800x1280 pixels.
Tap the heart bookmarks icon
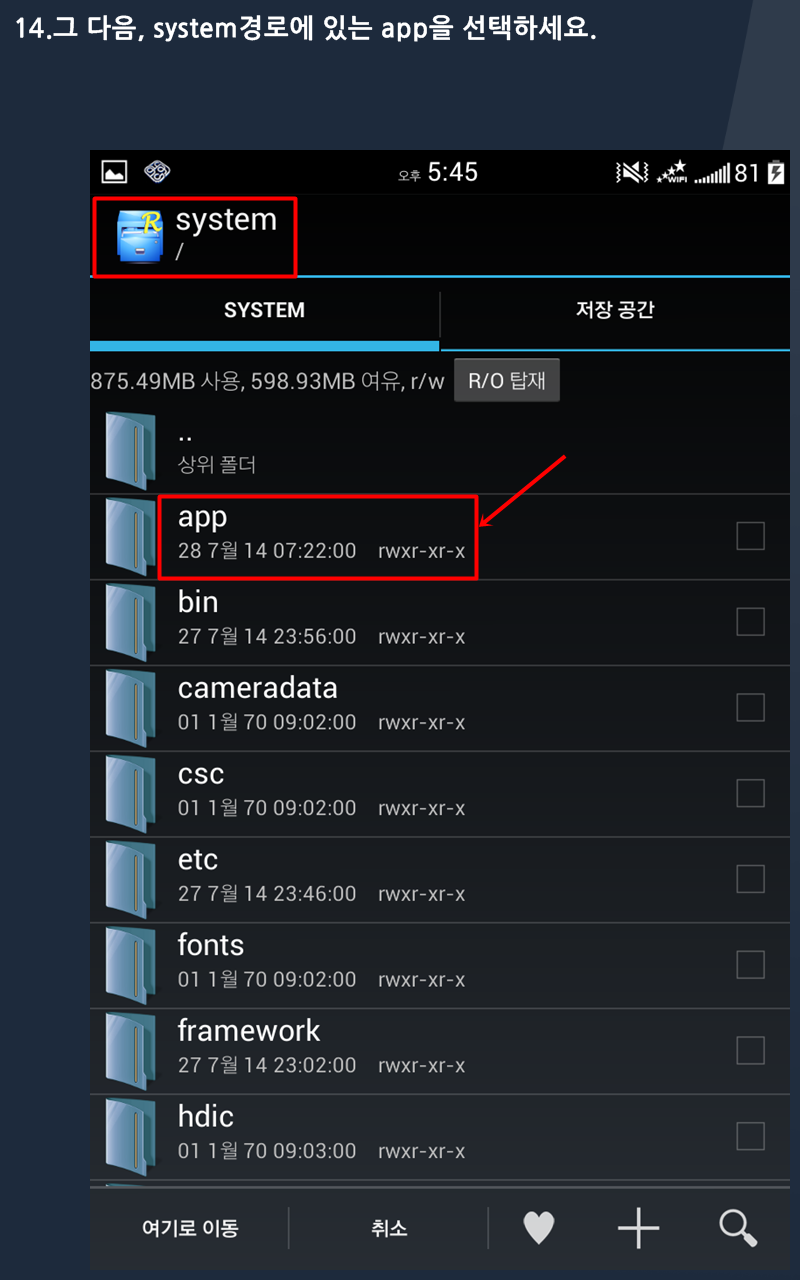coord(539,1228)
